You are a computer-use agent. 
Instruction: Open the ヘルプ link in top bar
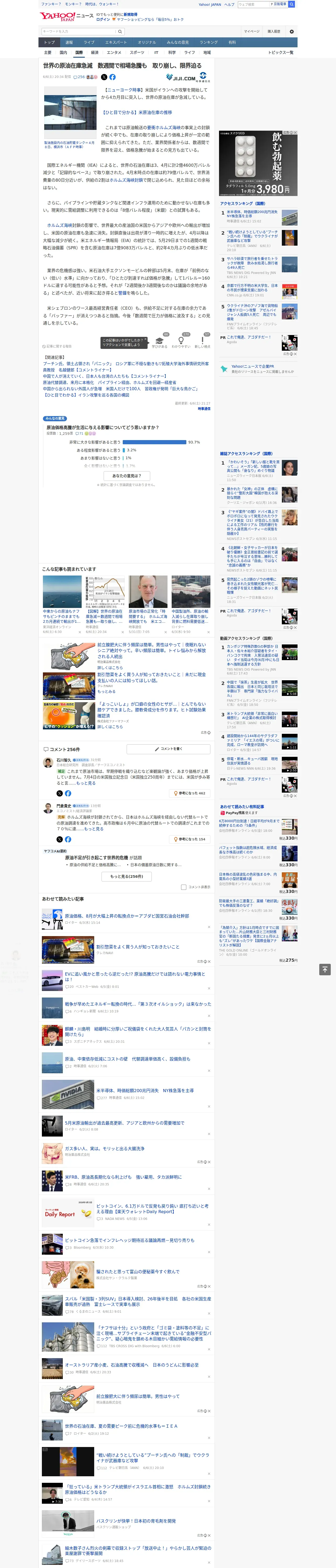pyautogui.click(x=229, y=4)
